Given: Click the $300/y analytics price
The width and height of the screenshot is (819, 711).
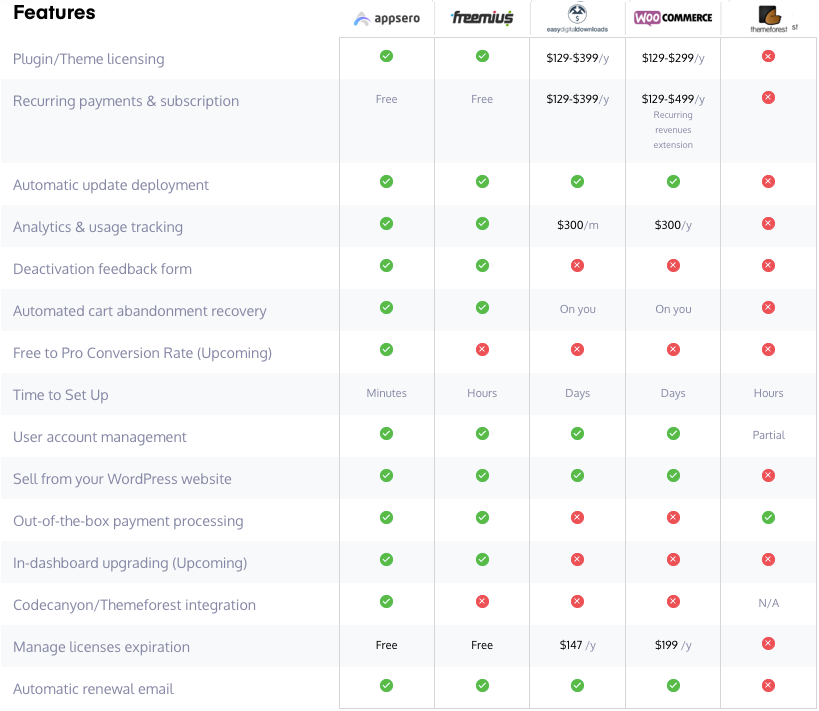Looking at the screenshot, I should [673, 225].
